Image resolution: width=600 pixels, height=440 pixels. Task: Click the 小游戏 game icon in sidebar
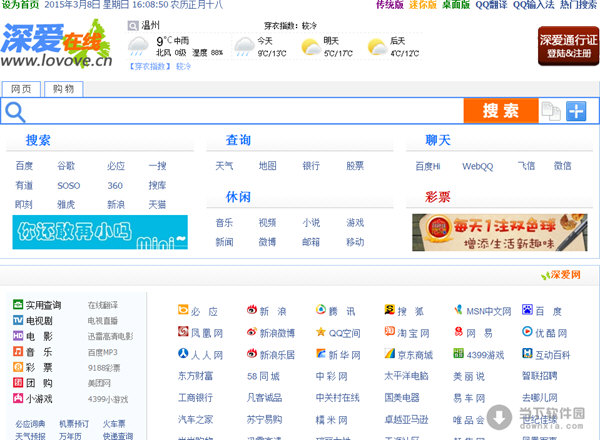[18, 398]
